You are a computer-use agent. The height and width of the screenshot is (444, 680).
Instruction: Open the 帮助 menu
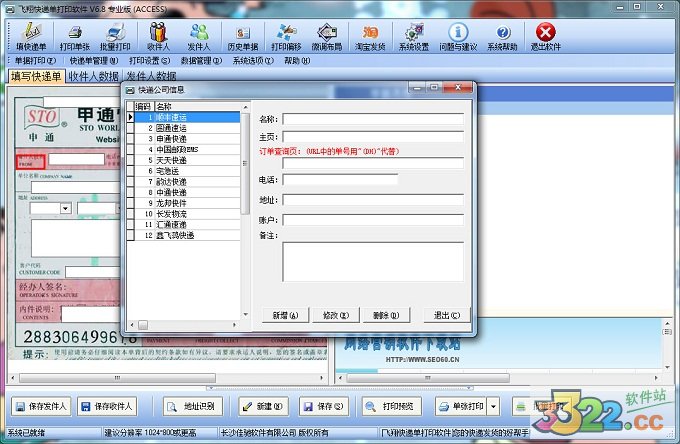pyautogui.click(x=297, y=61)
